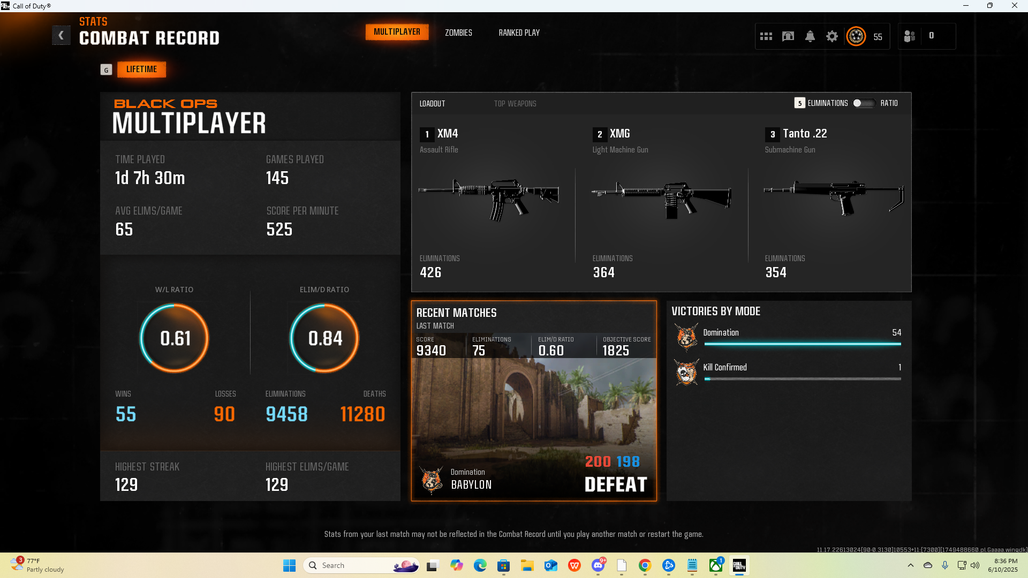Open the XMG light machine gun card

(662, 204)
